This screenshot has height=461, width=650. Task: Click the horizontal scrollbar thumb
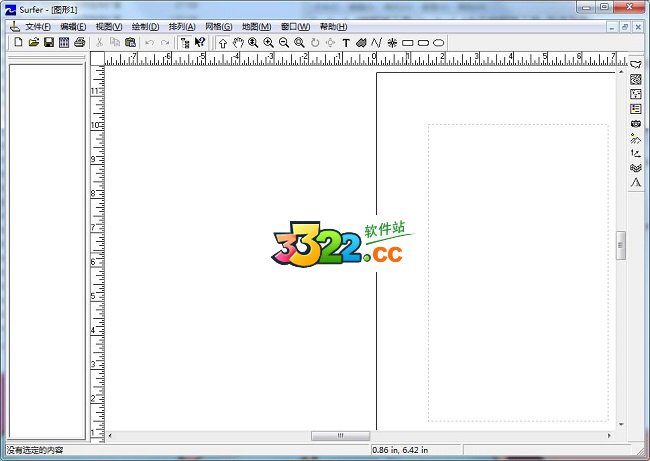tap(340, 436)
